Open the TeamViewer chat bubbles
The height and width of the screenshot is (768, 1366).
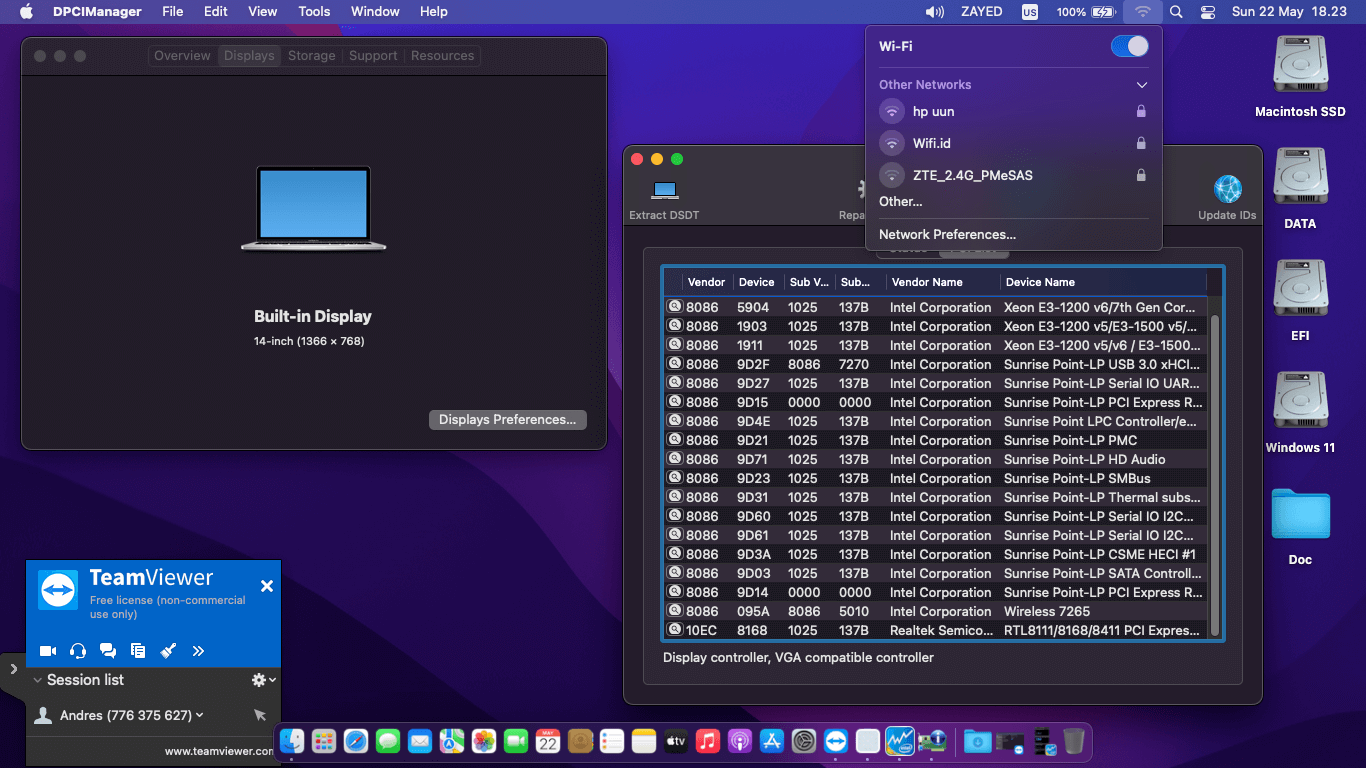108,651
